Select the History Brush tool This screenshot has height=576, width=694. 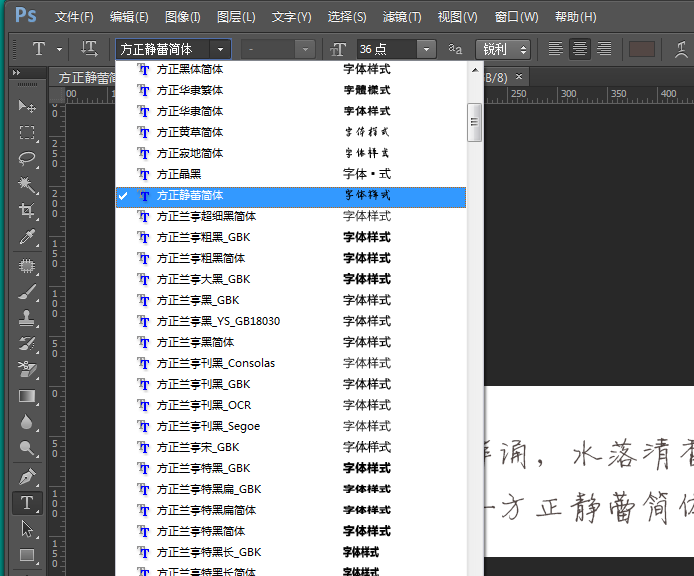pyautogui.click(x=27, y=344)
